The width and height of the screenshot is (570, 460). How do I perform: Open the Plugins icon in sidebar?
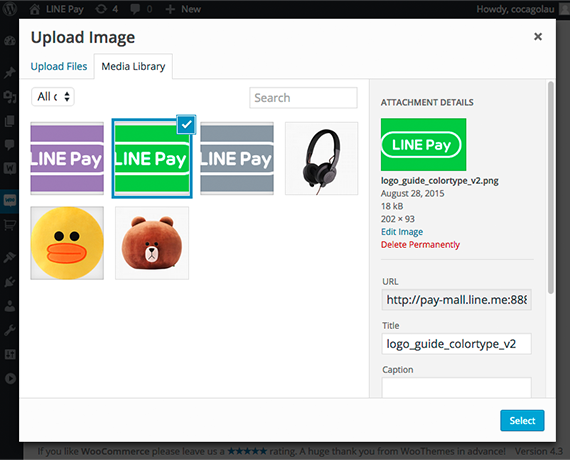[x=10, y=281]
